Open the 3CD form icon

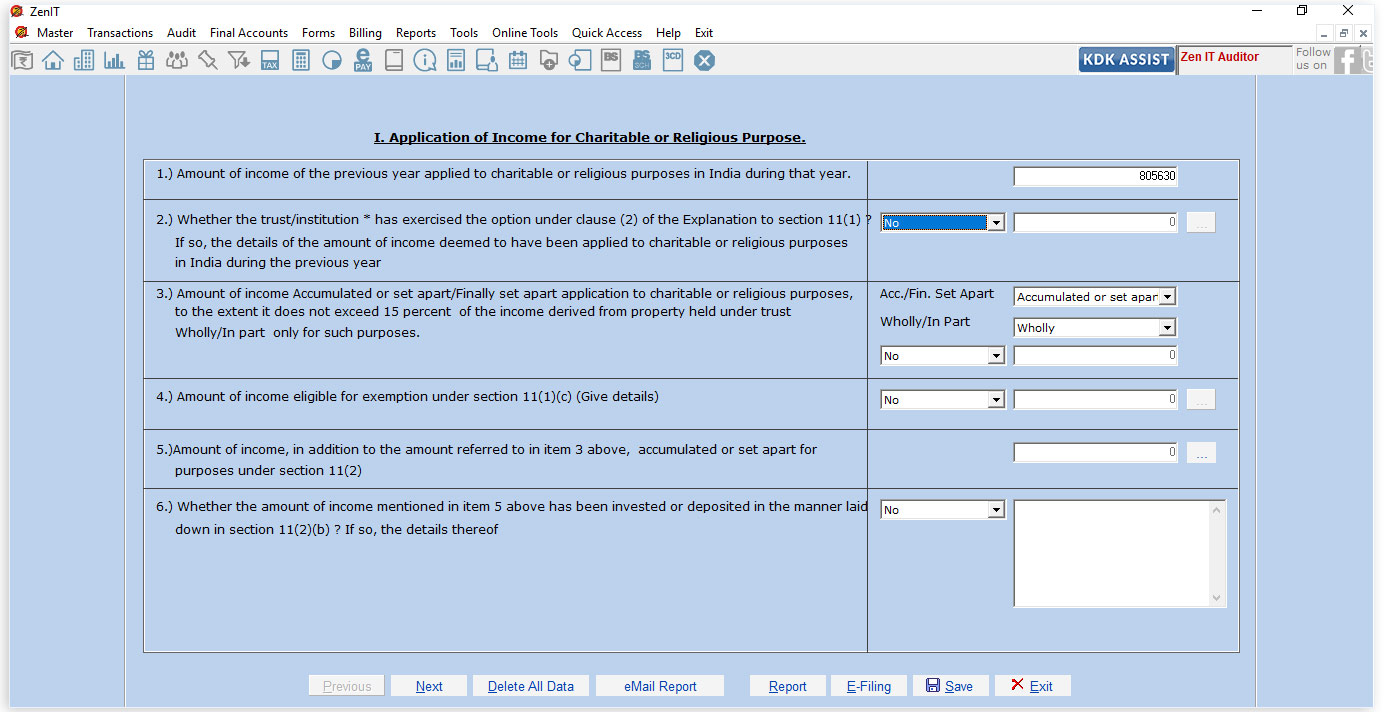point(673,60)
